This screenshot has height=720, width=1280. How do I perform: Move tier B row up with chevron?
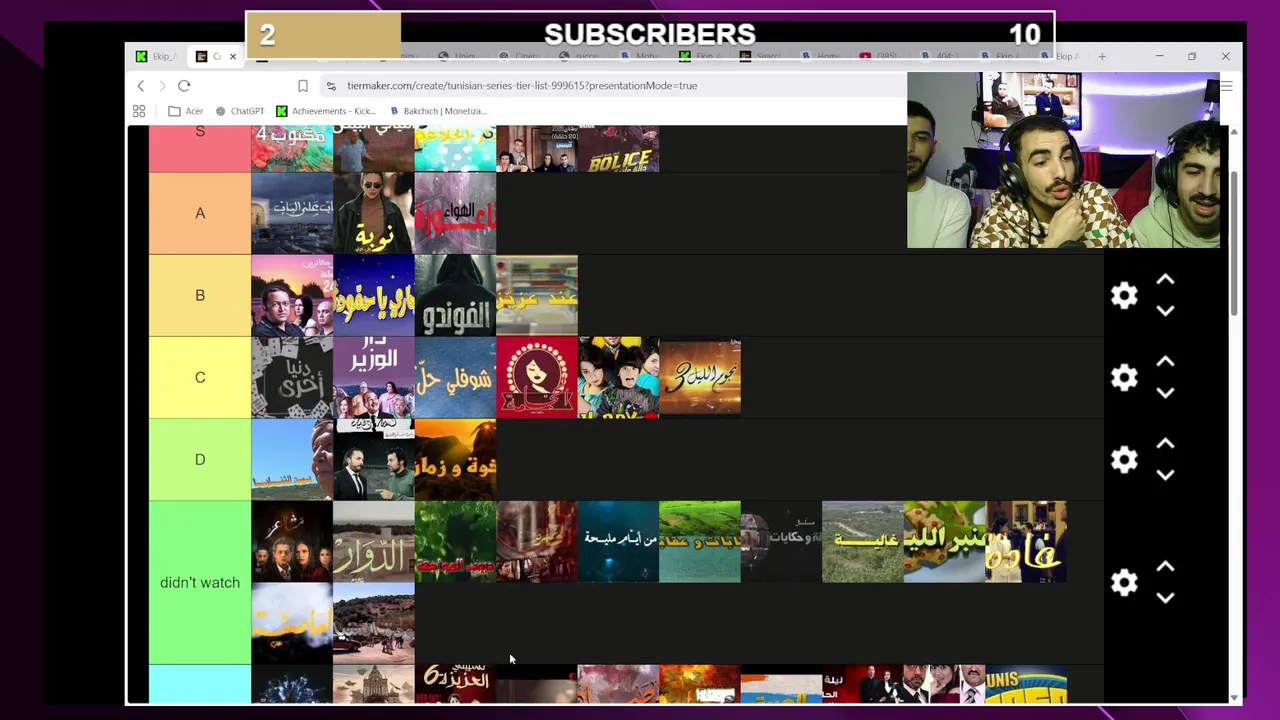click(x=1165, y=280)
